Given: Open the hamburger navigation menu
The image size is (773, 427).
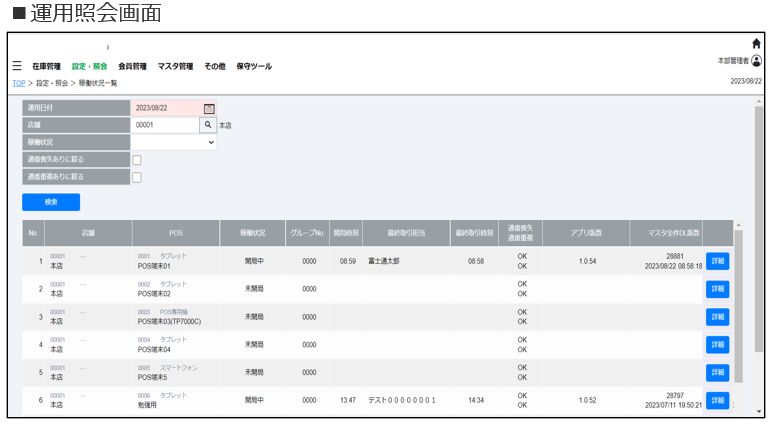Looking at the screenshot, I should 17,66.
